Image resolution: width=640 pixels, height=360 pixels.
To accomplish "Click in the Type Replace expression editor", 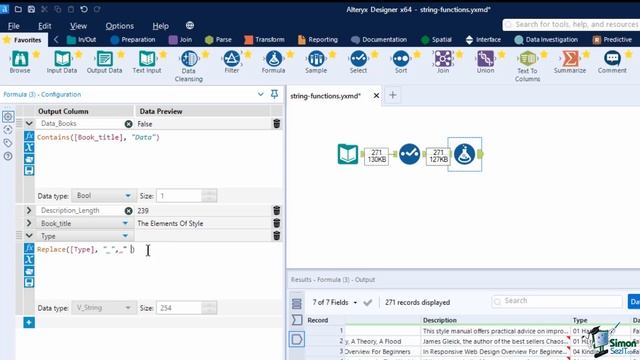I will click(x=159, y=271).
